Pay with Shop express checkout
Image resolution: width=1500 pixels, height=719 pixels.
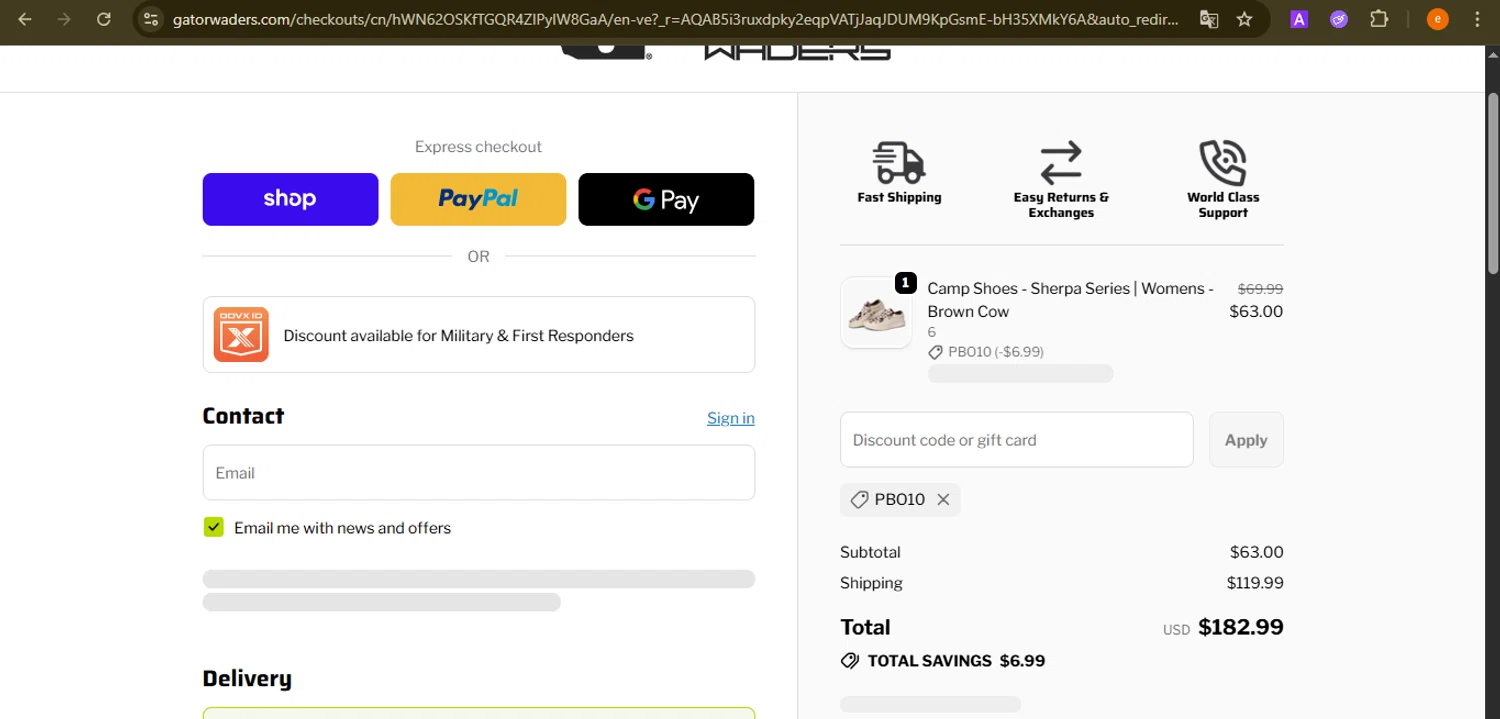(x=290, y=199)
